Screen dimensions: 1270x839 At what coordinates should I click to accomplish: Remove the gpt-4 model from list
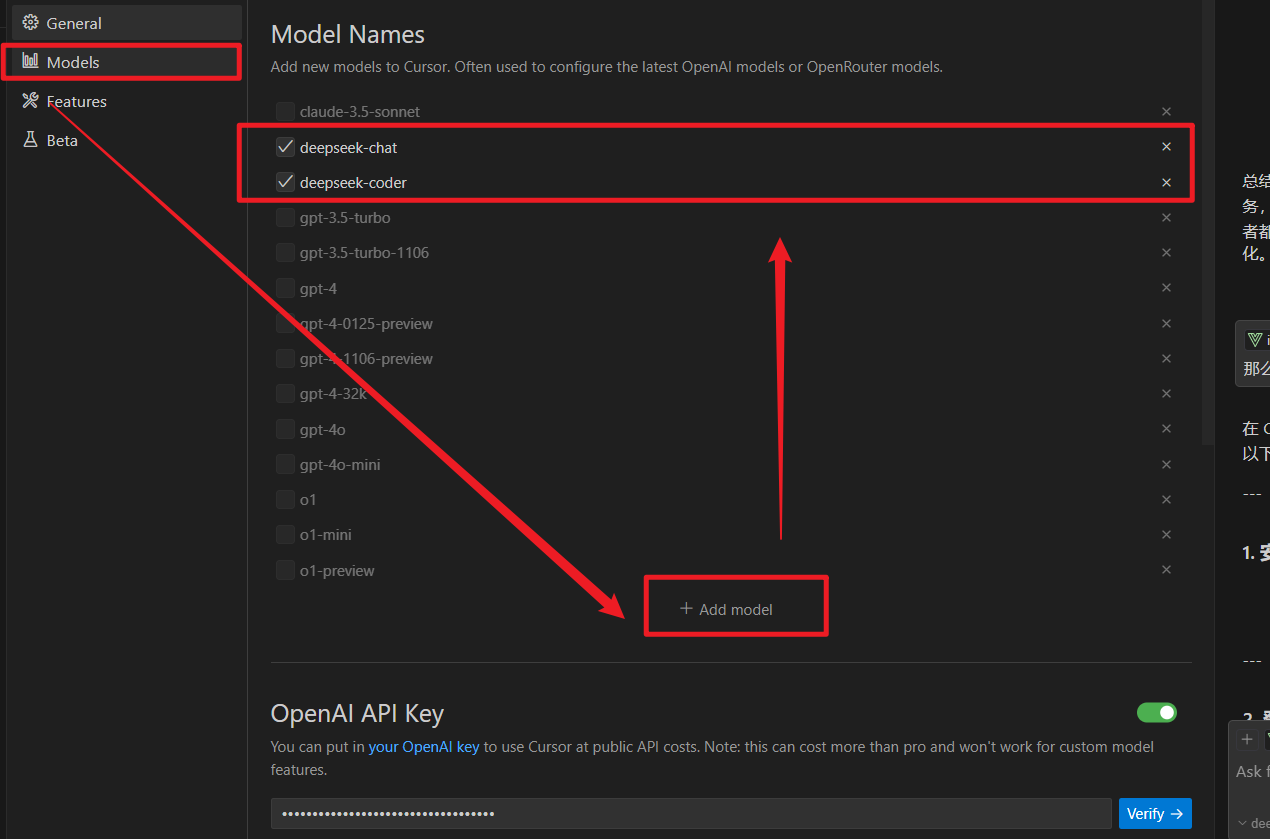pos(1166,288)
